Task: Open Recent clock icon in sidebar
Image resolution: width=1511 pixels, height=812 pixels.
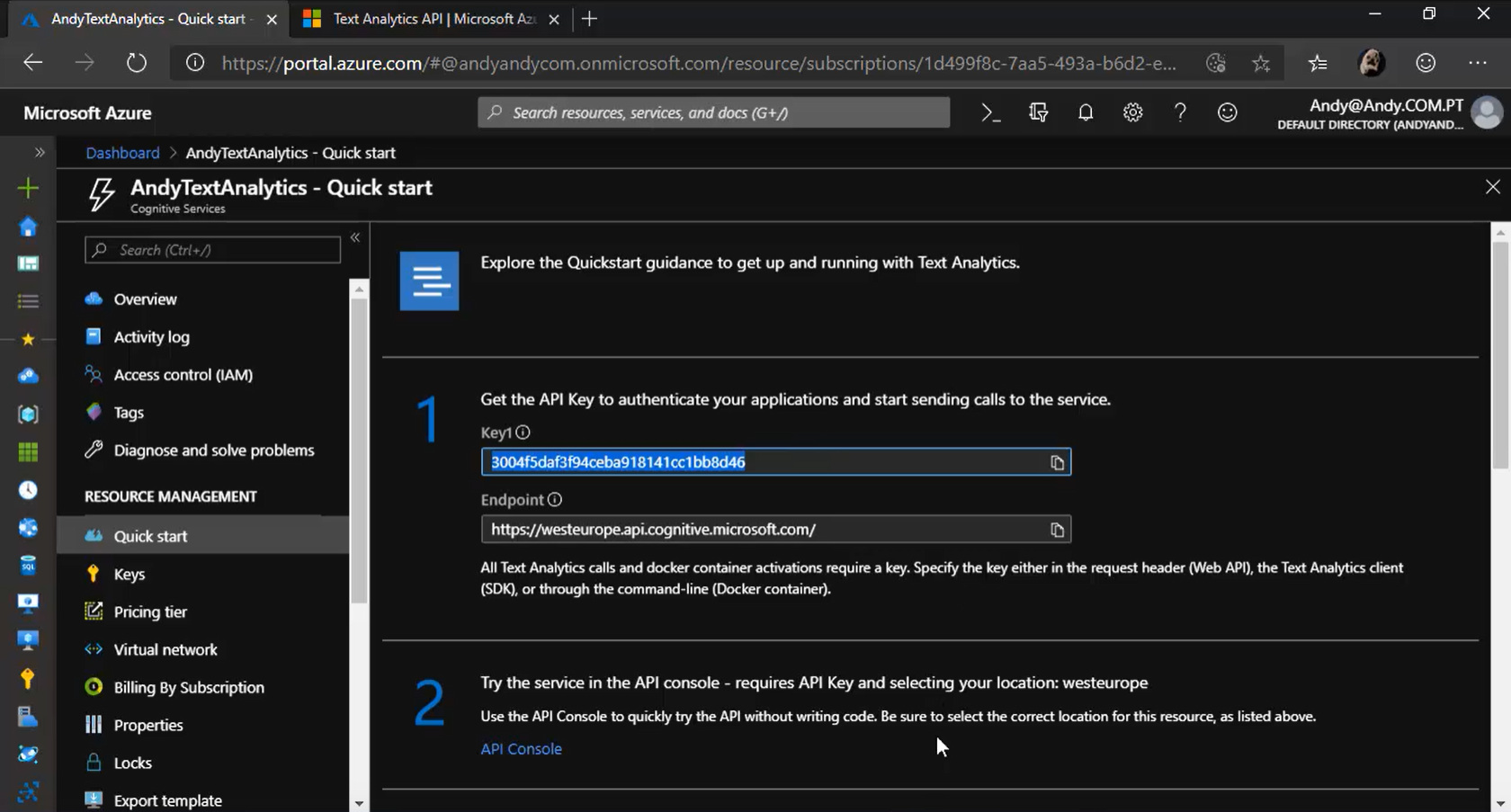Action: click(28, 489)
